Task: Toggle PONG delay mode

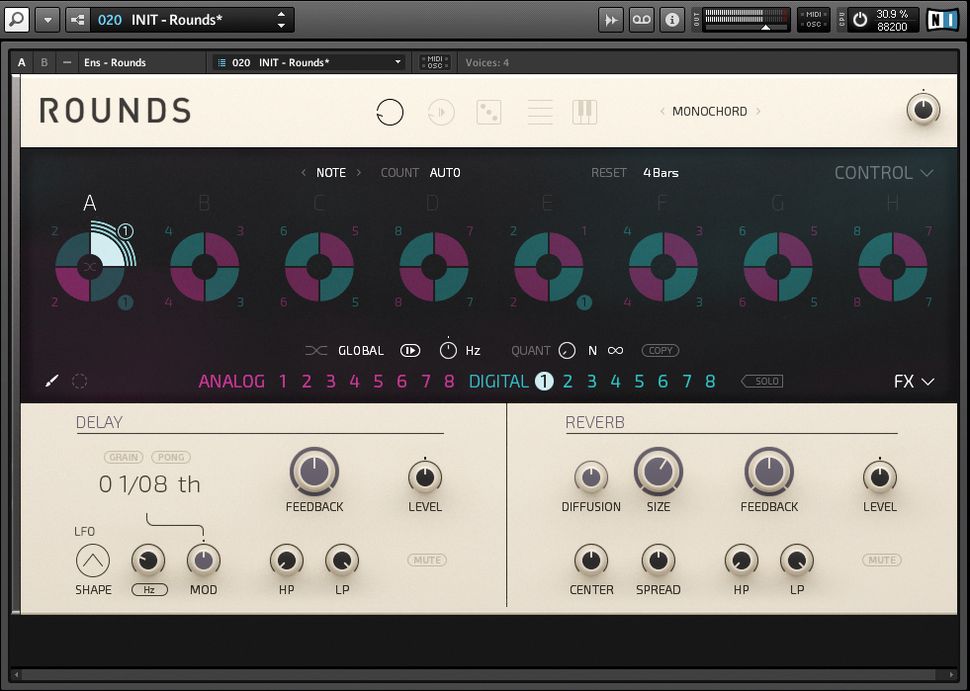Action: click(x=170, y=457)
